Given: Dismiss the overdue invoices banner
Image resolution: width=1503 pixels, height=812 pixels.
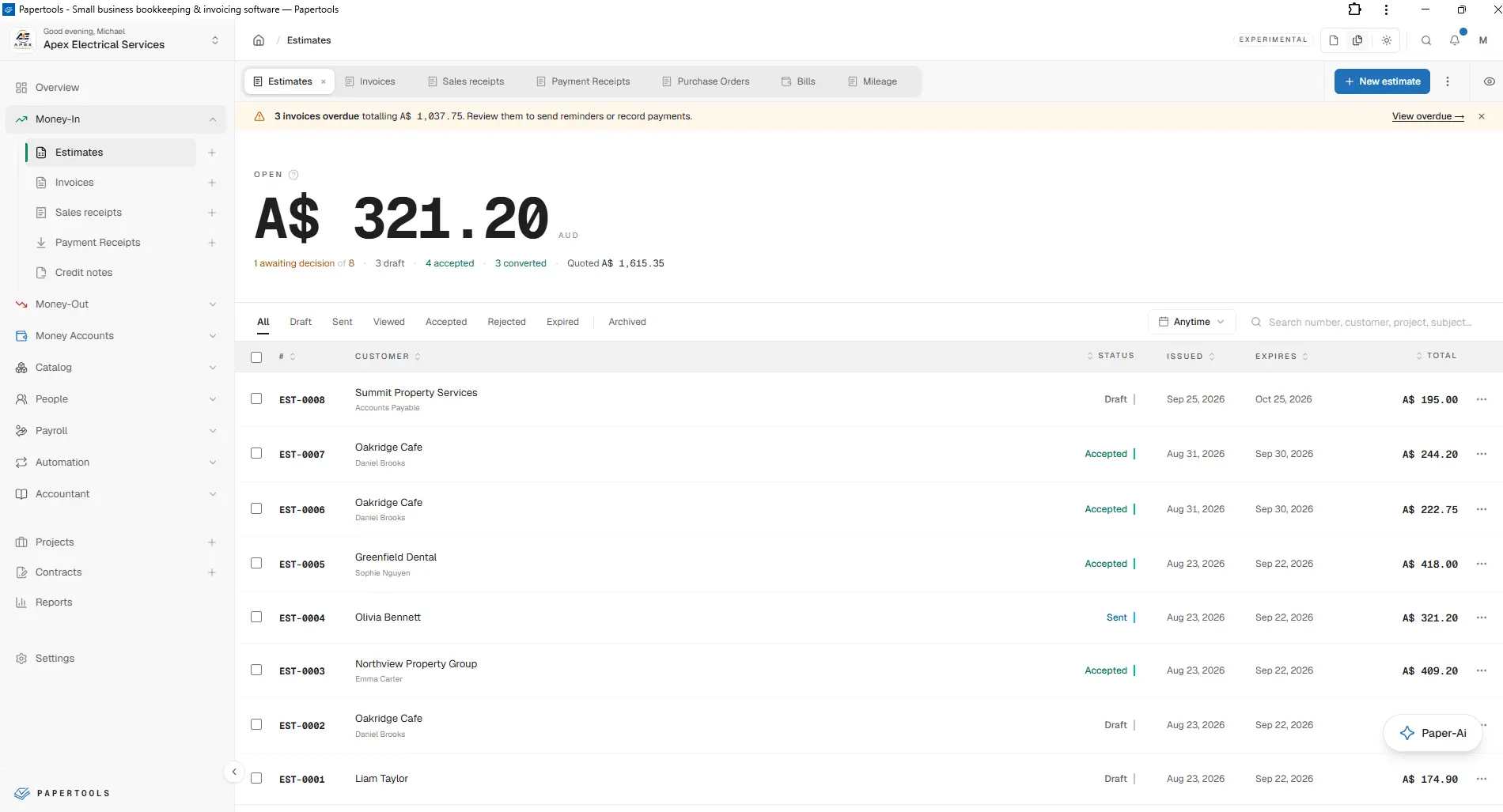Looking at the screenshot, I should click(1482, 116).
